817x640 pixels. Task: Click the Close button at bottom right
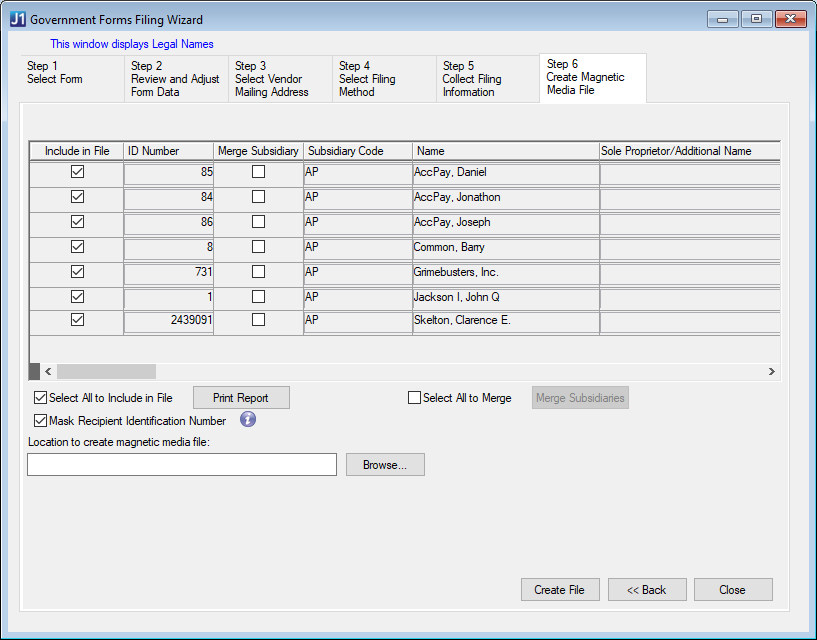point(733,589)
